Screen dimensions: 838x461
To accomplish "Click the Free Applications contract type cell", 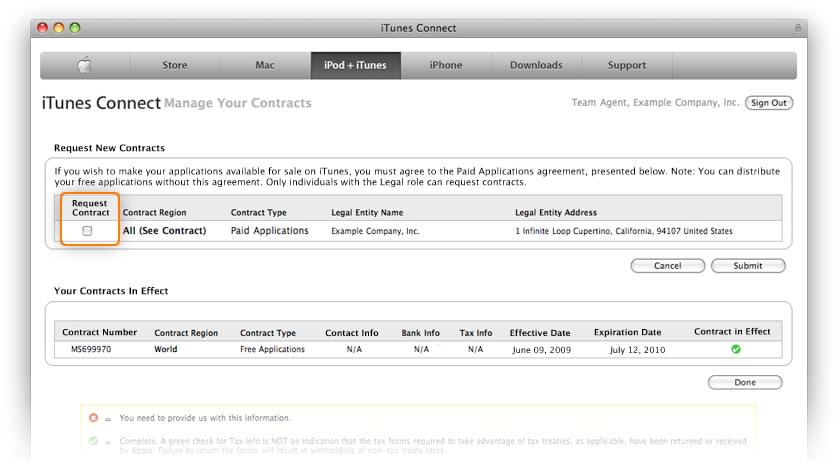I will click(x=272, y=349).
